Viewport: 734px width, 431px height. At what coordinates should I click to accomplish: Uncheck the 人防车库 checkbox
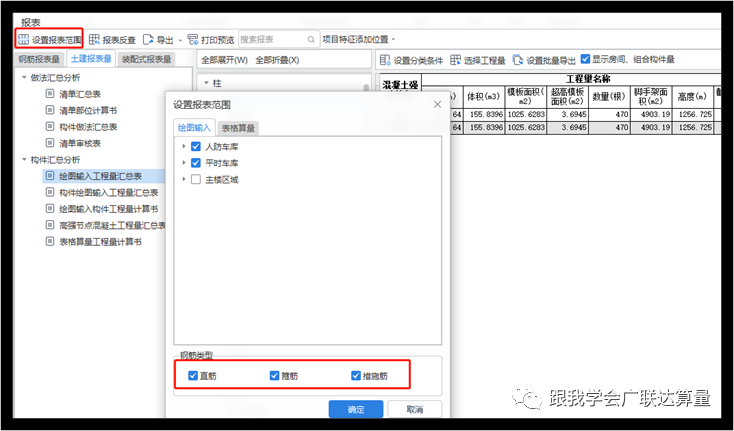[x=196, y=146]
